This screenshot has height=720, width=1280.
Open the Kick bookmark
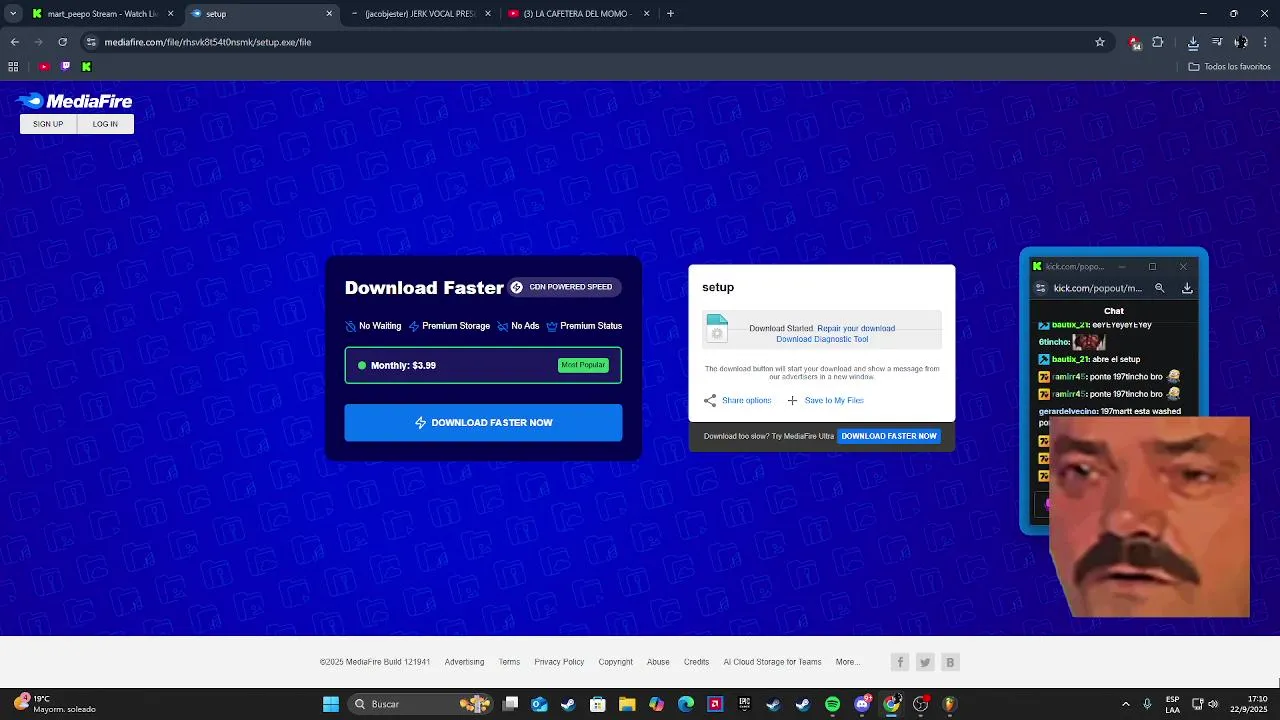tap(86, 67)
